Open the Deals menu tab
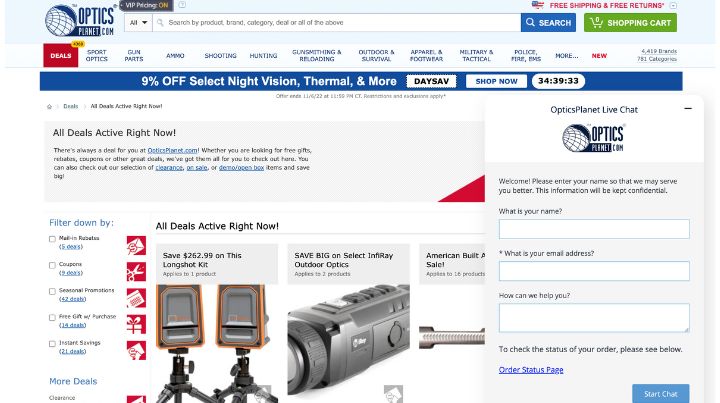The image size is (720, 403). click(61, 56)
